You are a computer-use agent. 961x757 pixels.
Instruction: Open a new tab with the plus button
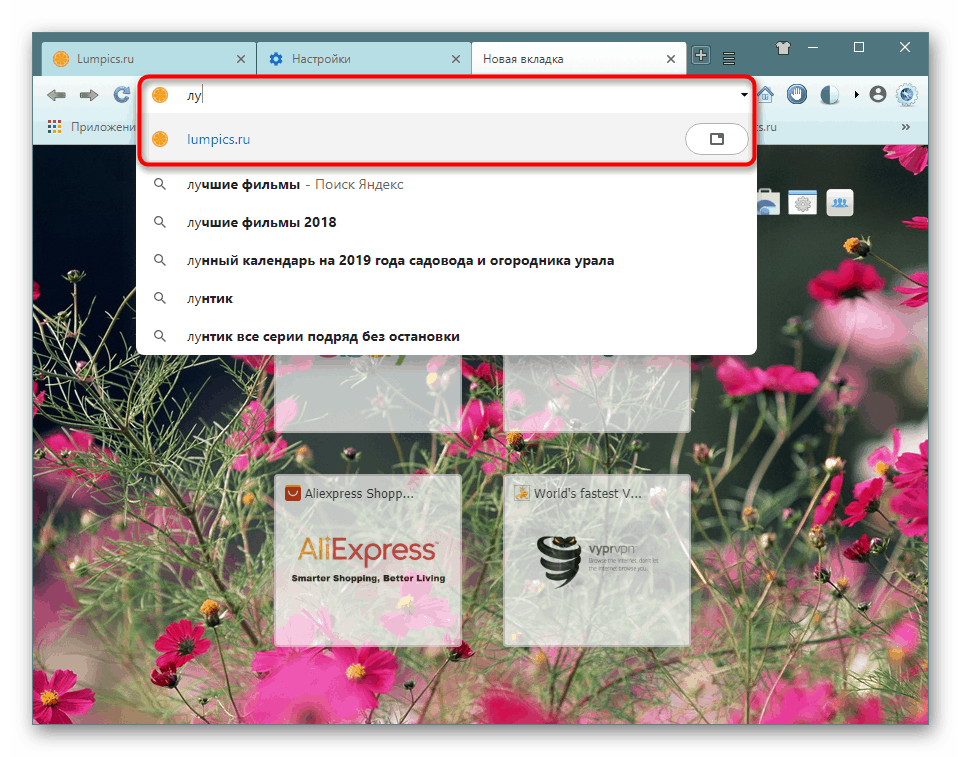[x=700, y=56]
